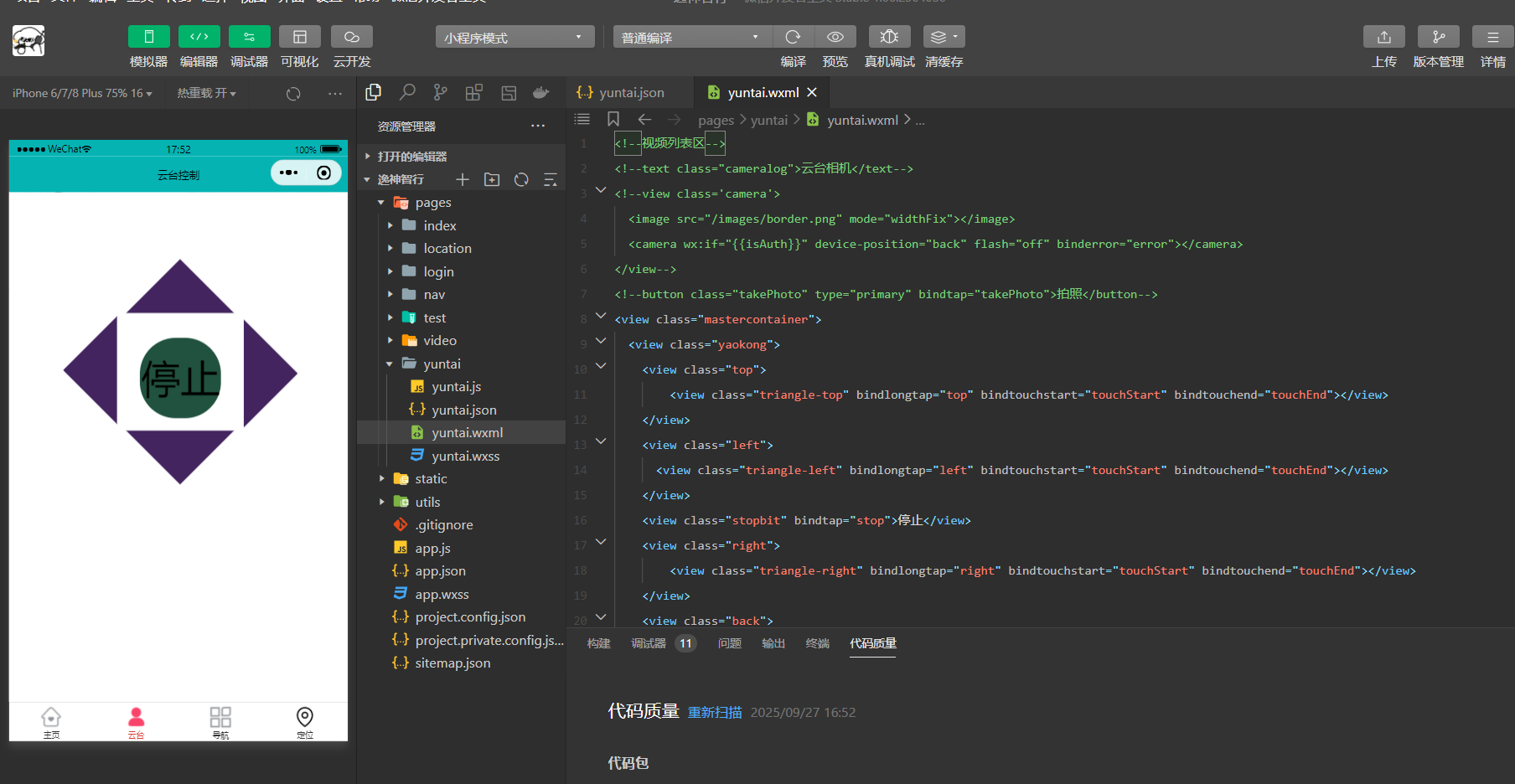Tap the 主页 home tab in simulator
1515x784 pixels.
click(51, 723)
